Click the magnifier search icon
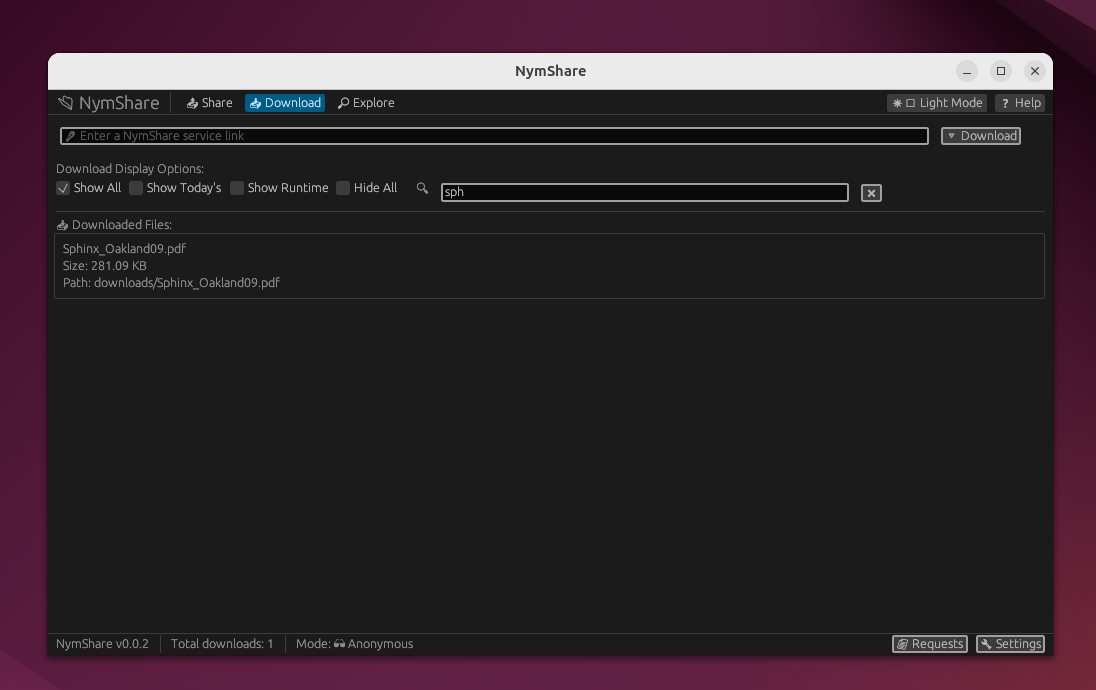The image size is (1096, 690). click(422, 188)
